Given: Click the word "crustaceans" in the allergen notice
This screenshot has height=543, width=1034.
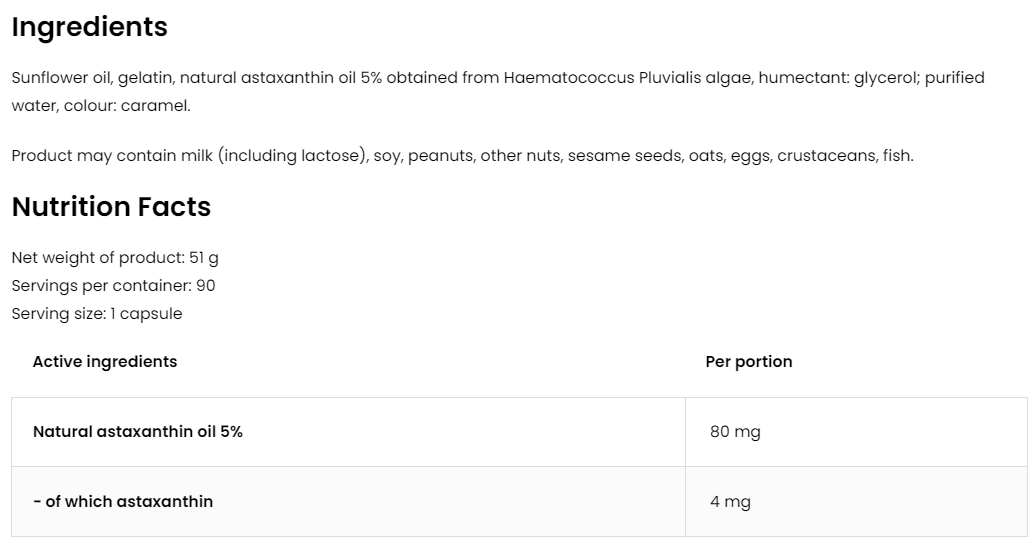Looking at the screenshot, I should click(x=825, y=156).
